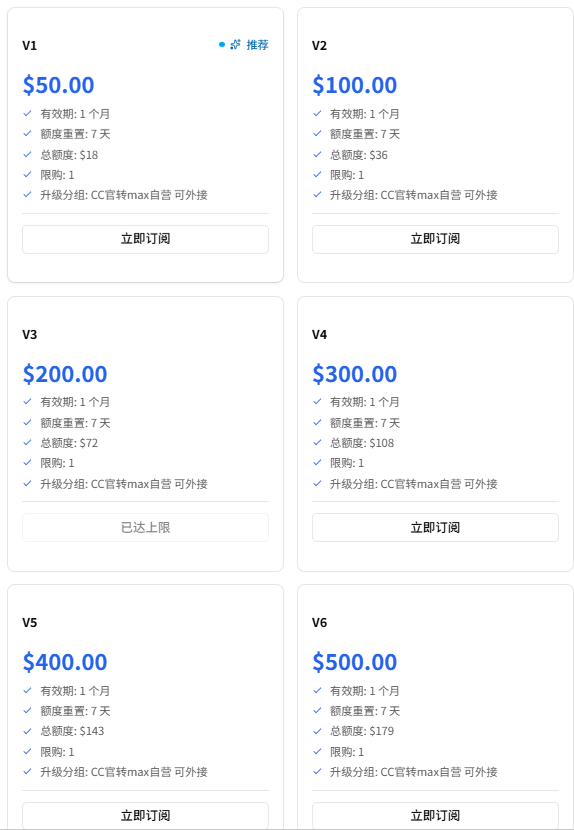Click the checkmark beside V2 total quota $36
This screenshot has height=830, width=574.
pos(317,155)
